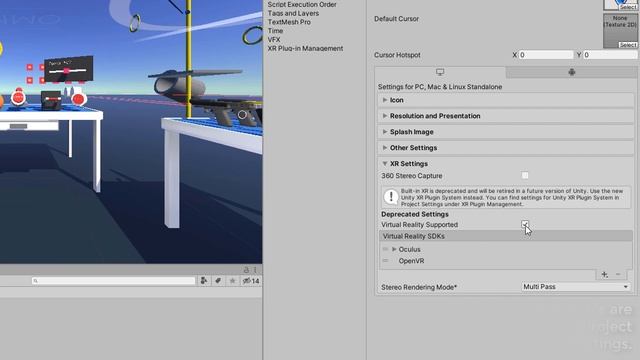This screenshot has width=640, height=360.
Task: Expand the Icon section
Action: pos(506,100)
